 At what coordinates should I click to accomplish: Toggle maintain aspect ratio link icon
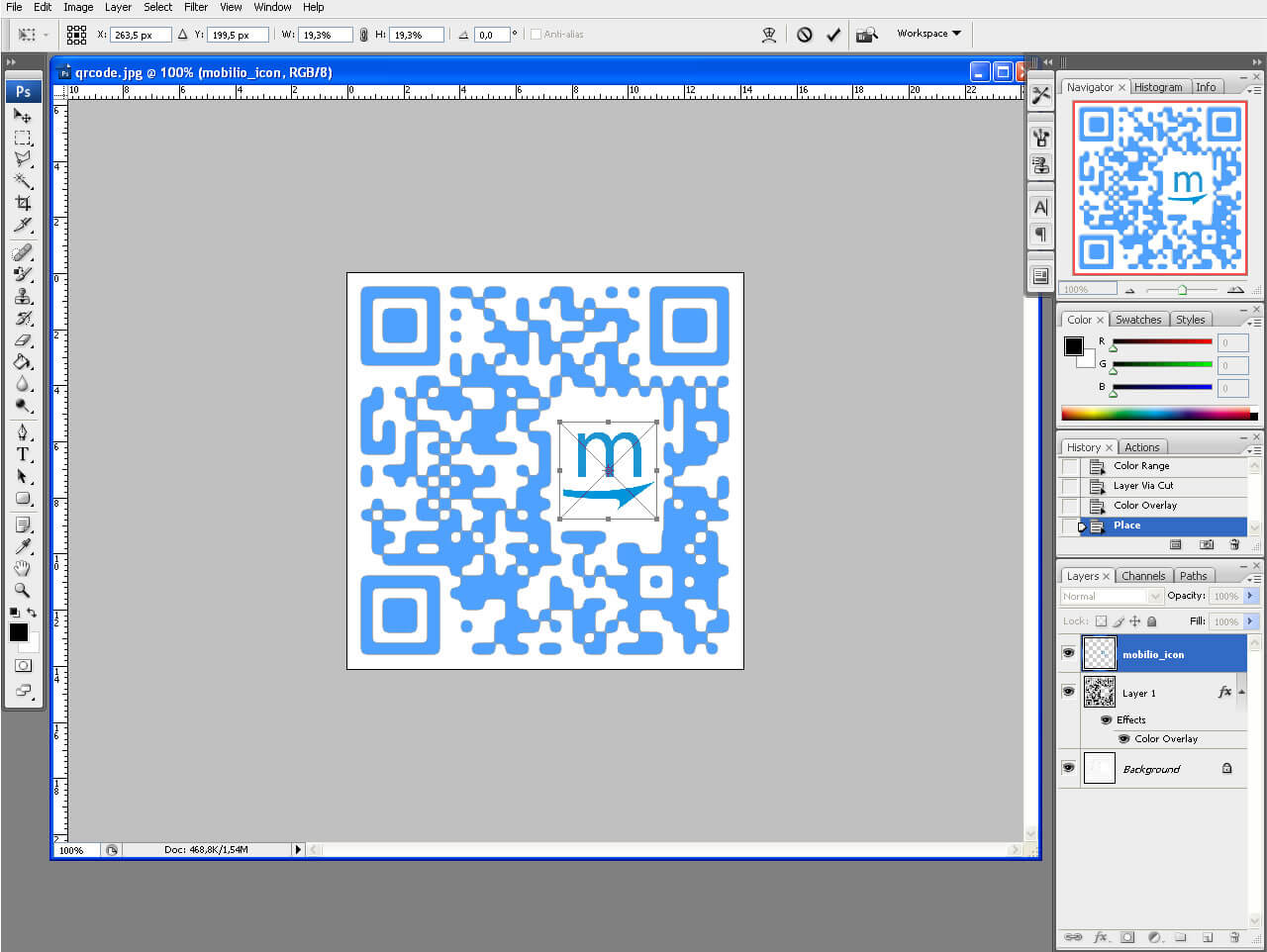pos(363,35)
